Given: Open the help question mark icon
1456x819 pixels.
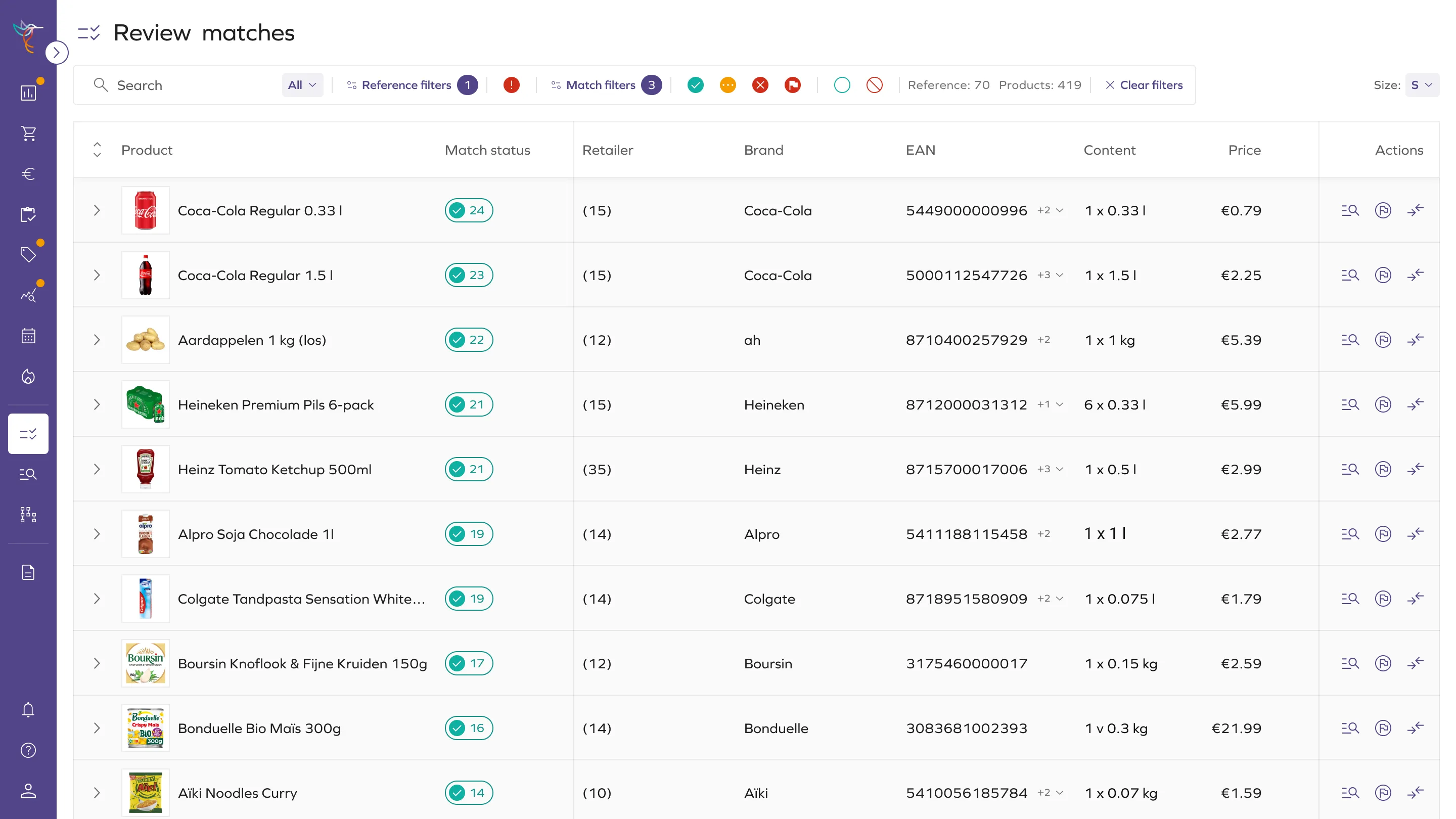Looking at the screenshot, I should [28, 751].
